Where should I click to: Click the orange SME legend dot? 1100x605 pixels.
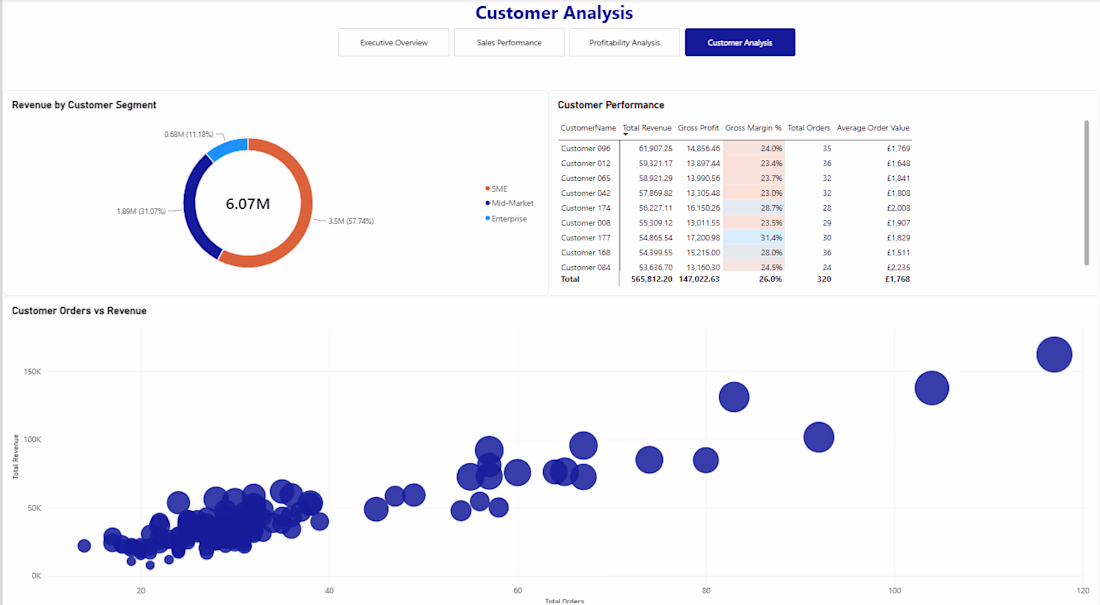coord(488,188)
